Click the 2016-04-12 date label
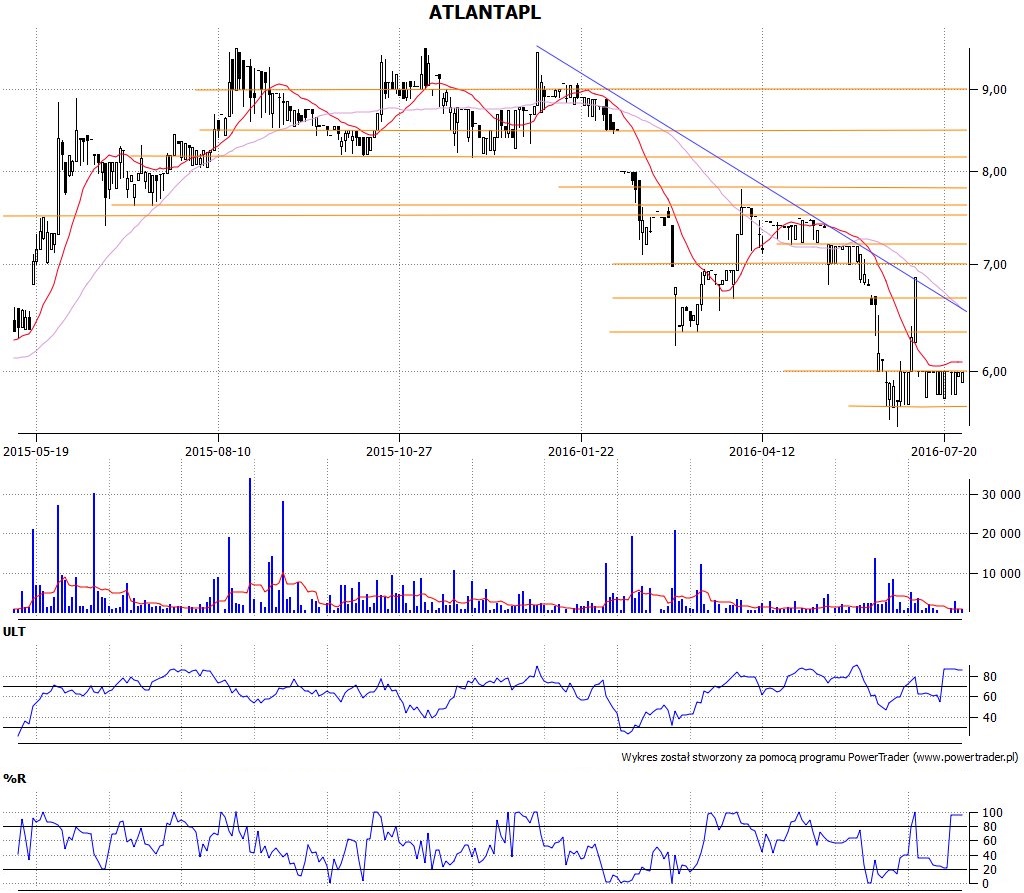 click(x=762, y=451)
